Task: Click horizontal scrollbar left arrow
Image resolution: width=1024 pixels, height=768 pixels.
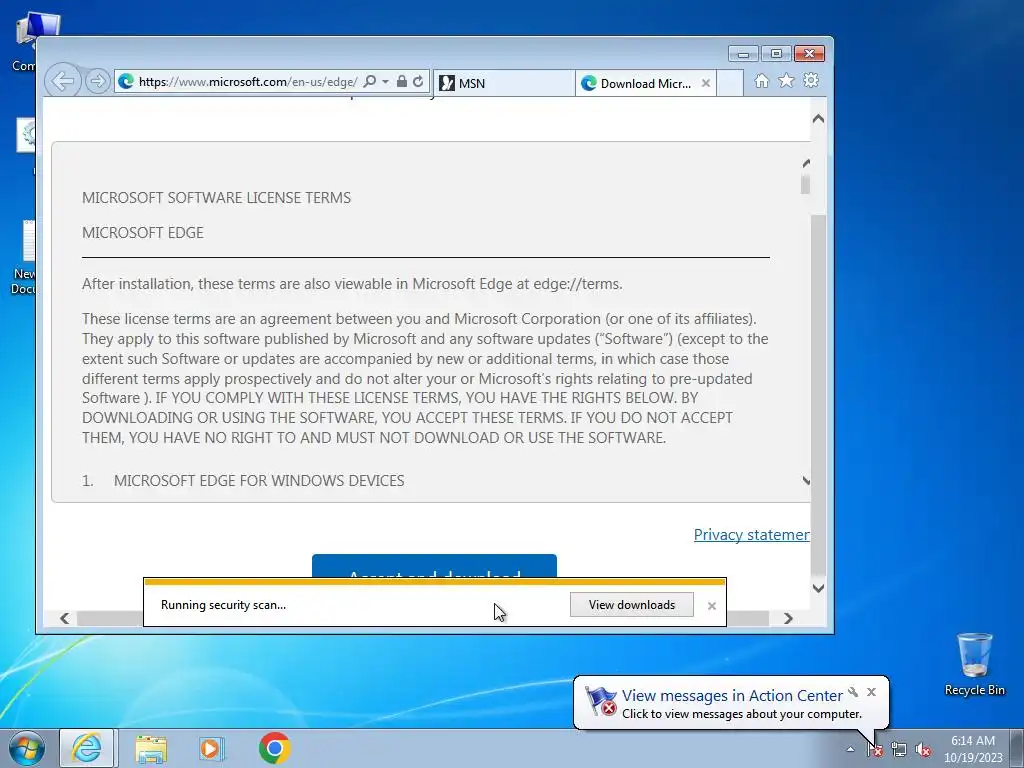Action: point(64,618)
